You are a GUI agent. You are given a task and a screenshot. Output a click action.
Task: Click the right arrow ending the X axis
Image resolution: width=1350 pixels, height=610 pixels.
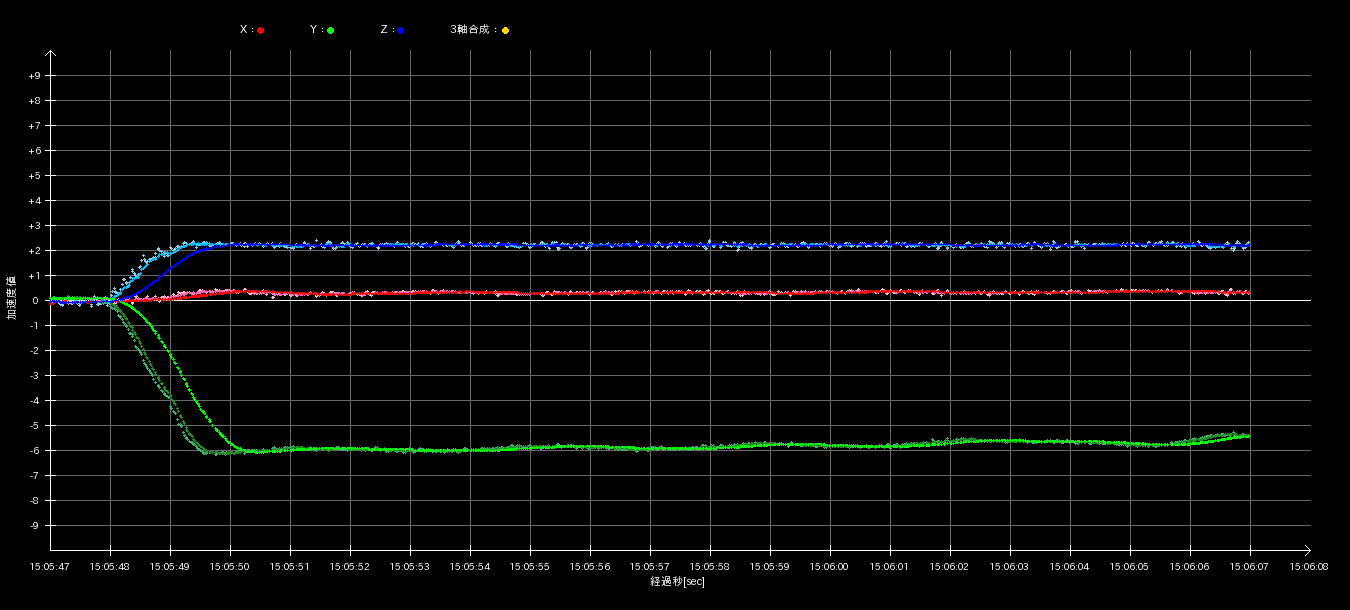pos(1306,550)
